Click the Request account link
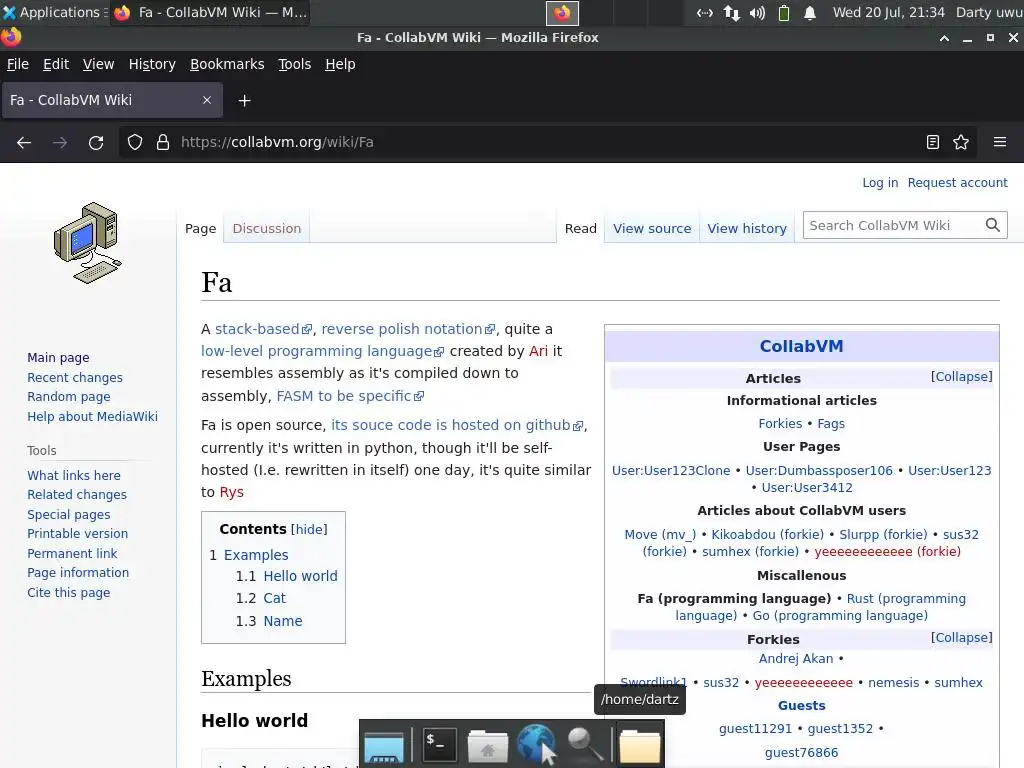This screenshot has width=1024, height=768. tap(957, 183)
